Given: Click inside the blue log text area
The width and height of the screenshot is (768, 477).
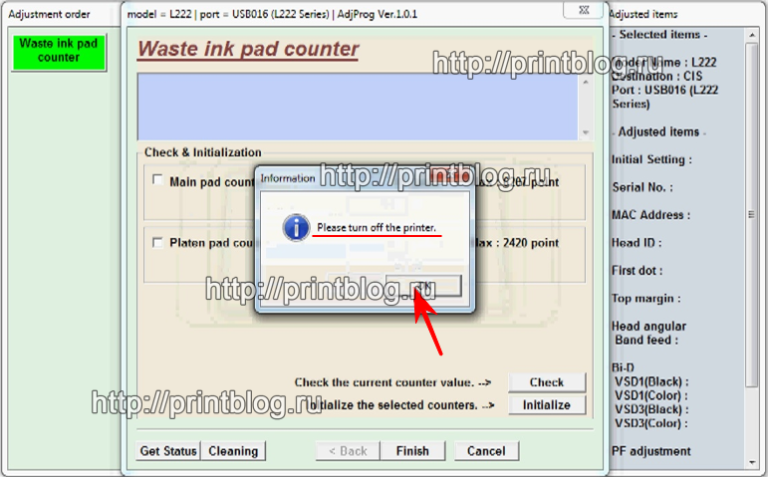Looking at the screenshot, I should pos(358,107).
